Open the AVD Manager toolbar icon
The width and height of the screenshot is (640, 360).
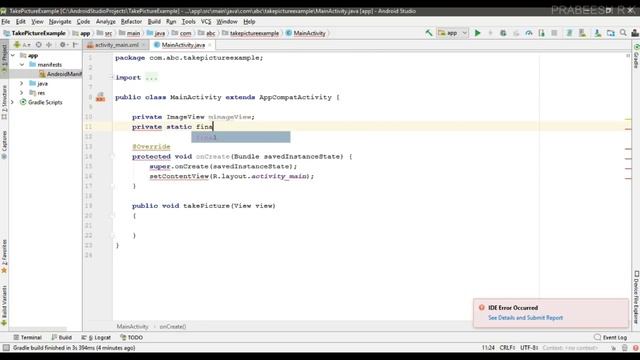[582, 33]
